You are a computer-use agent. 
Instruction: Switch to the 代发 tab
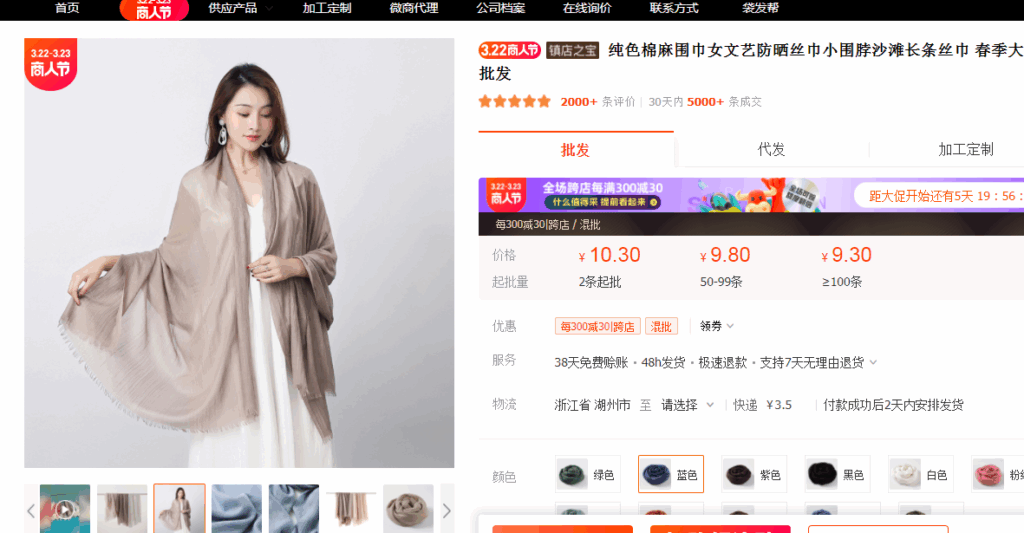tap(771, 150)
